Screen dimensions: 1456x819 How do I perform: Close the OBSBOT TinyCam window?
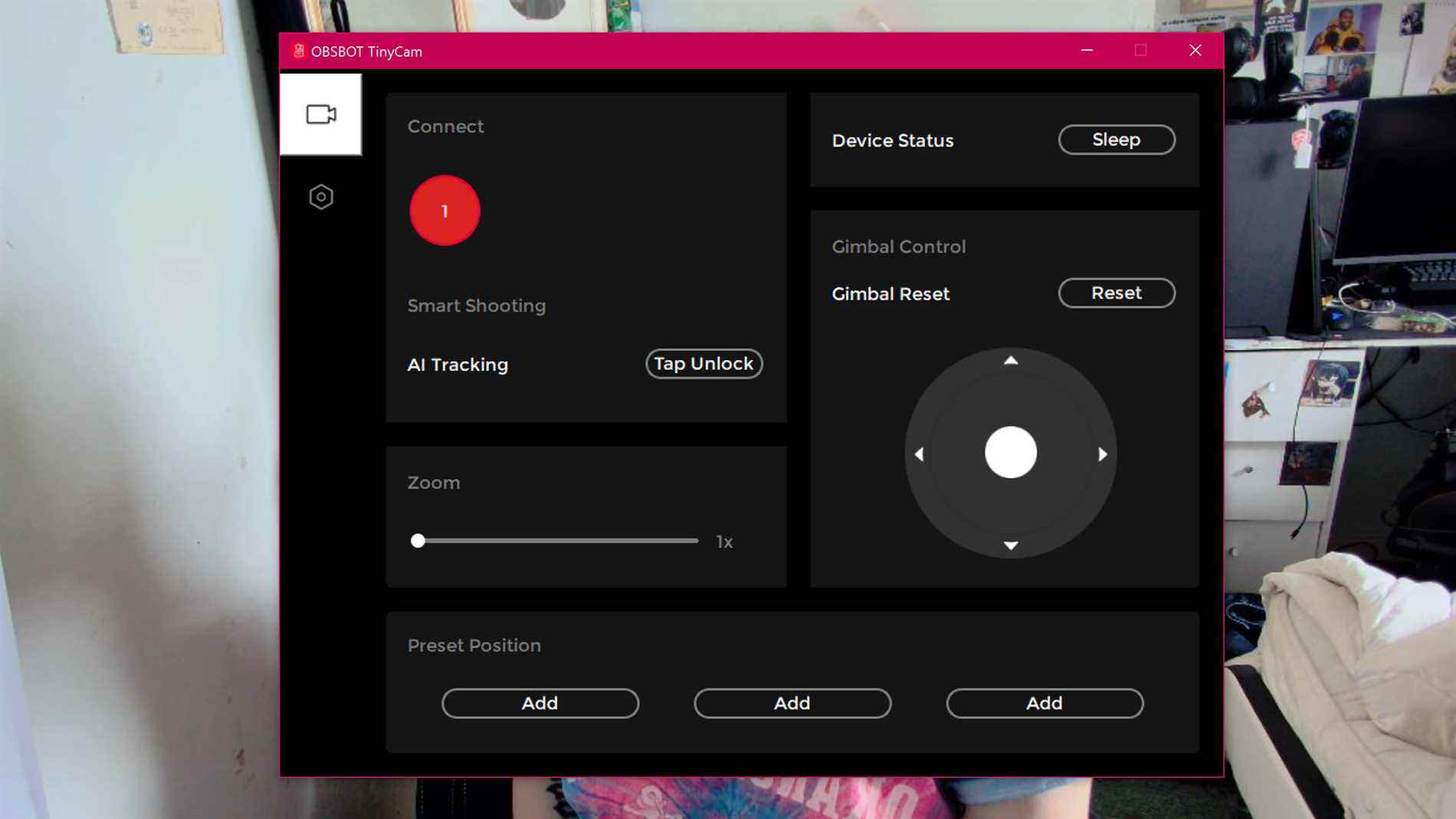(1195, 51)
